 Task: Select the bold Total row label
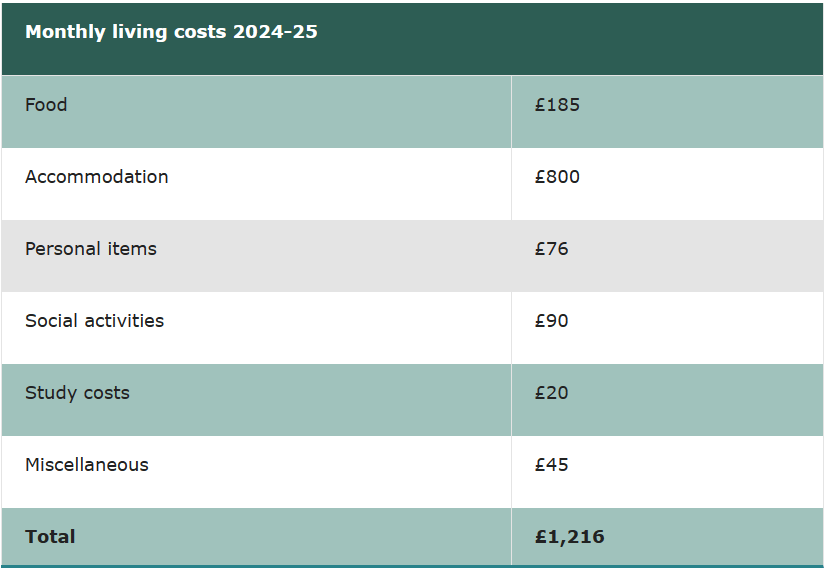[50, 537]
